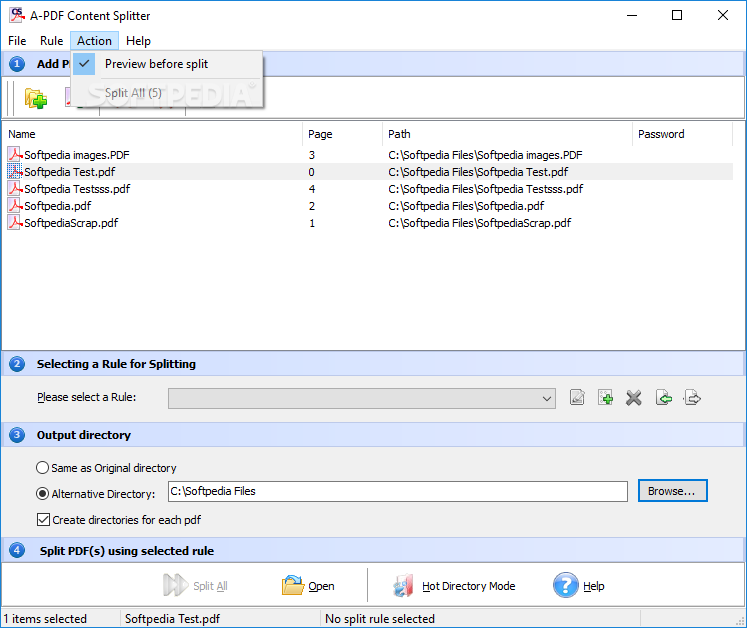Click 'No split rule selected' status text
Screen dimensions: 747x628
click(380, 618)
